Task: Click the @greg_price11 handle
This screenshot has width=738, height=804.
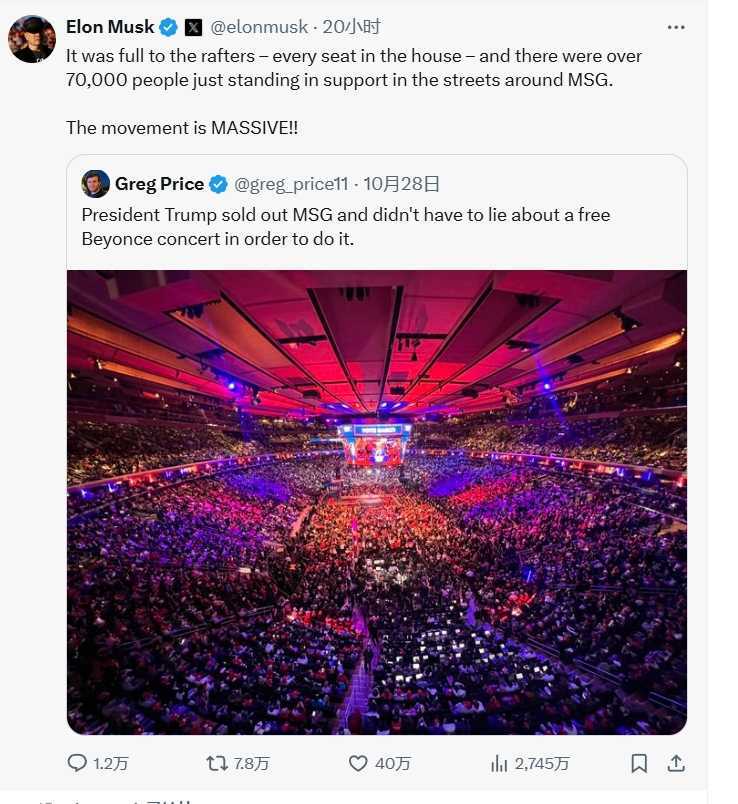Action: (291, 184)
